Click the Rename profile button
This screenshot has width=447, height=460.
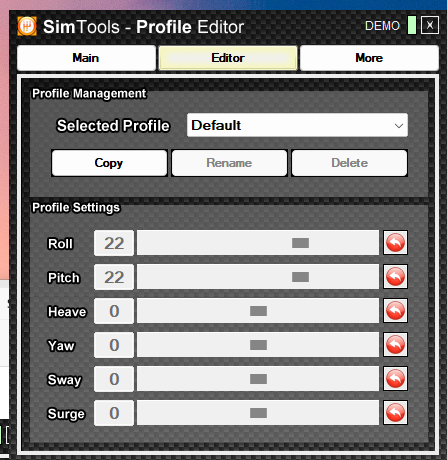tap(229, 163)
